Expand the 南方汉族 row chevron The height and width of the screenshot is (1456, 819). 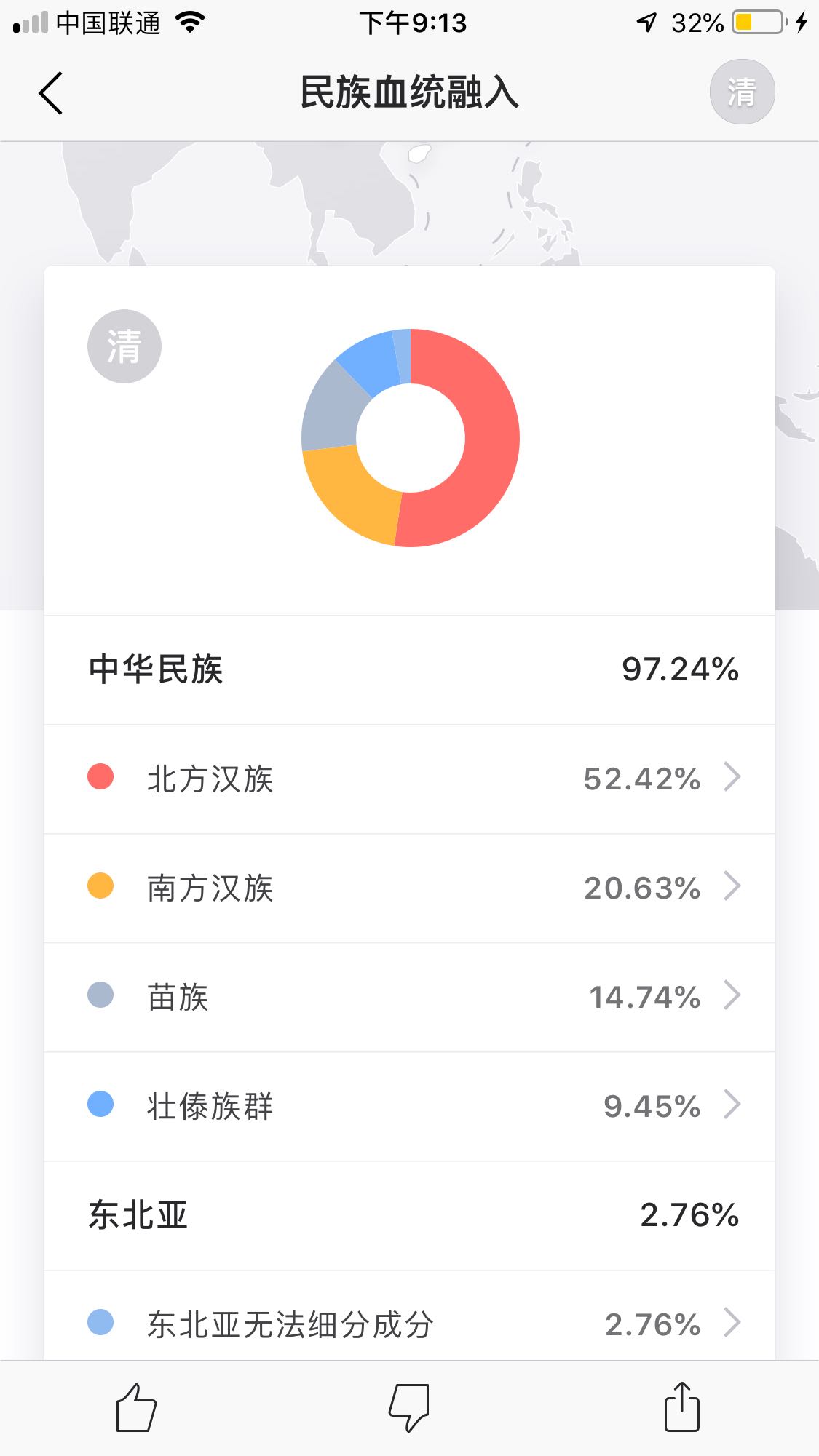(x=732, y=886)
